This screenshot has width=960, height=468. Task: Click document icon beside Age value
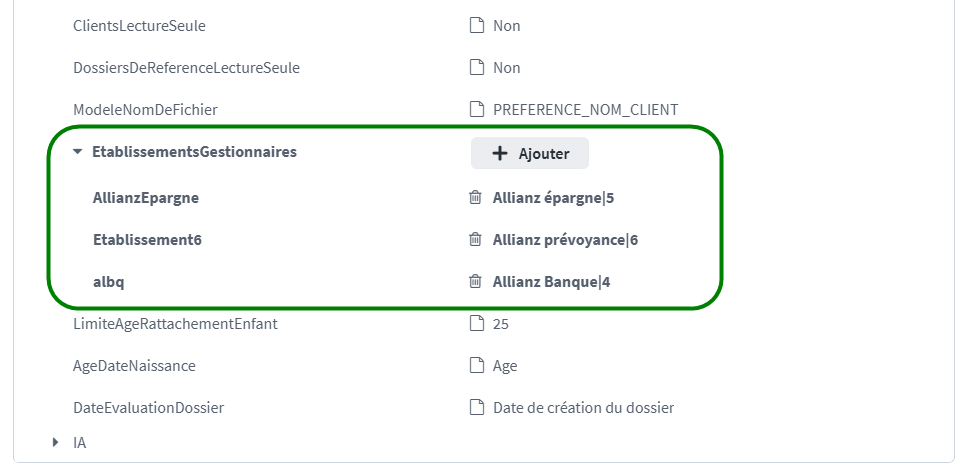point(478,366)
